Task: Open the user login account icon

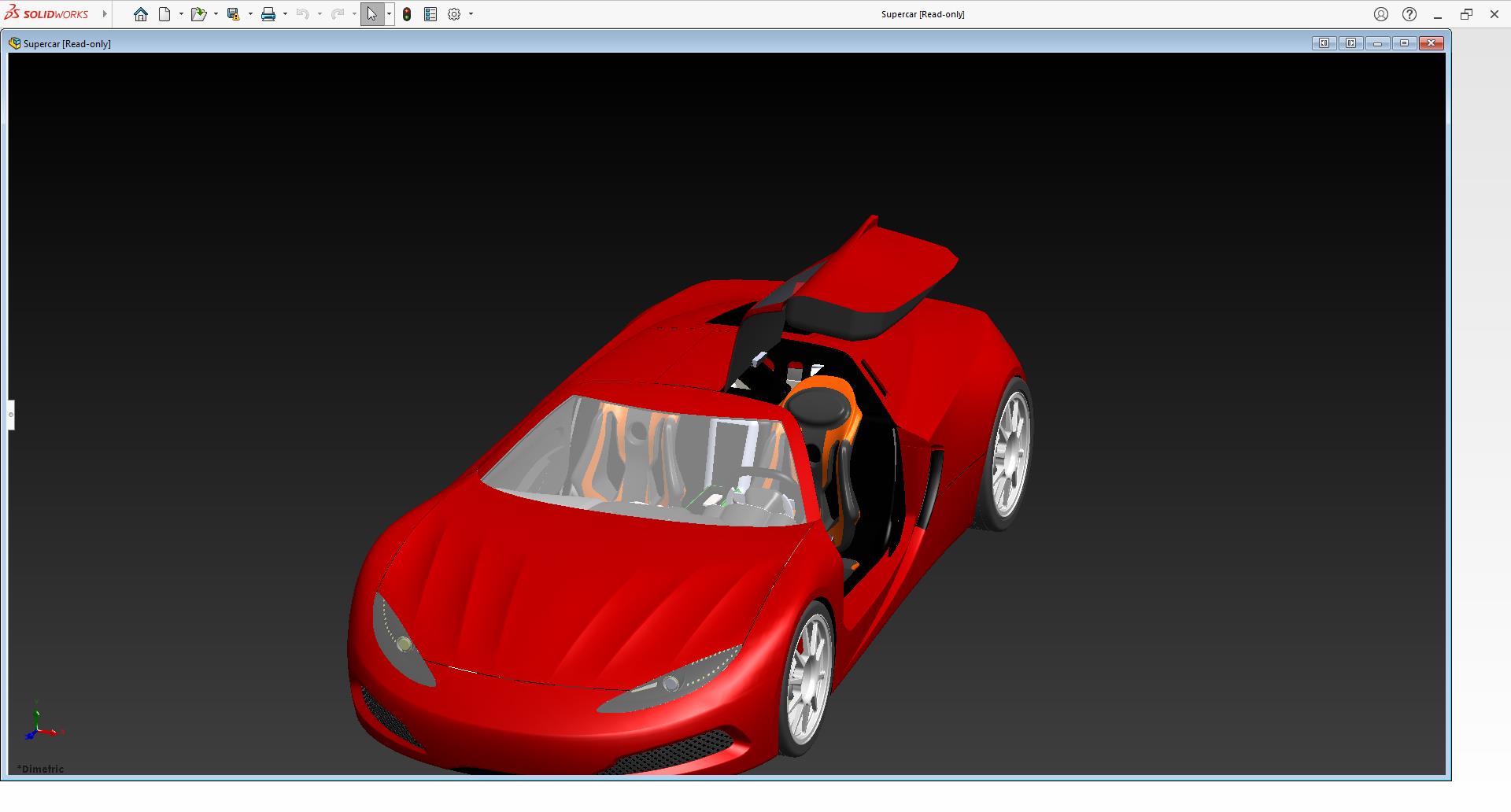Action: click(1381, 14)
